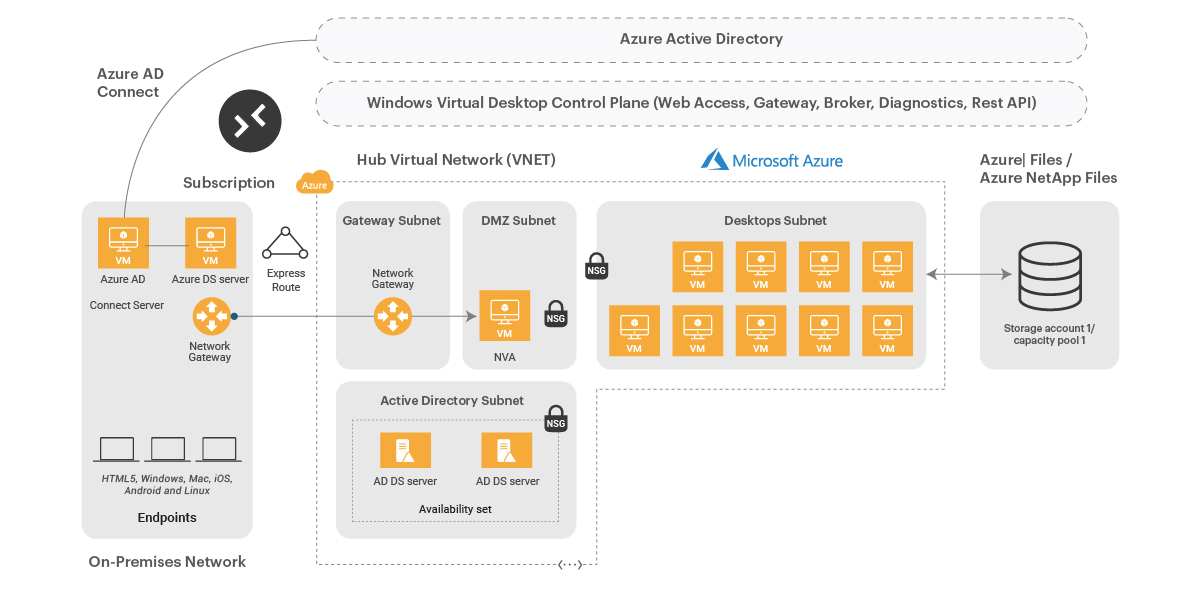The width and height of the screenshot is (1201, 601).
Task: Click the "Storage account 1/ capacity pool 1" label
Action: click(x=1049, y=334)
